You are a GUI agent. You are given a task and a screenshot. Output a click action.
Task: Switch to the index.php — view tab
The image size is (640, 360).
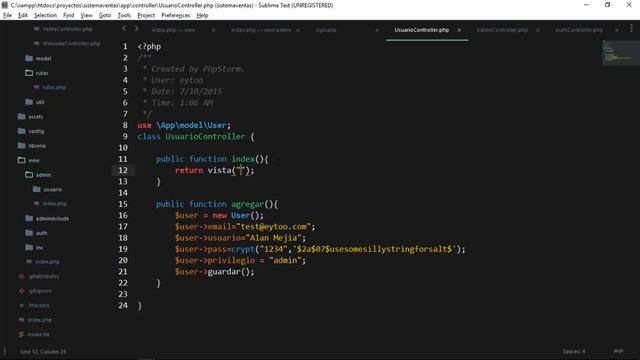point(173,30)
